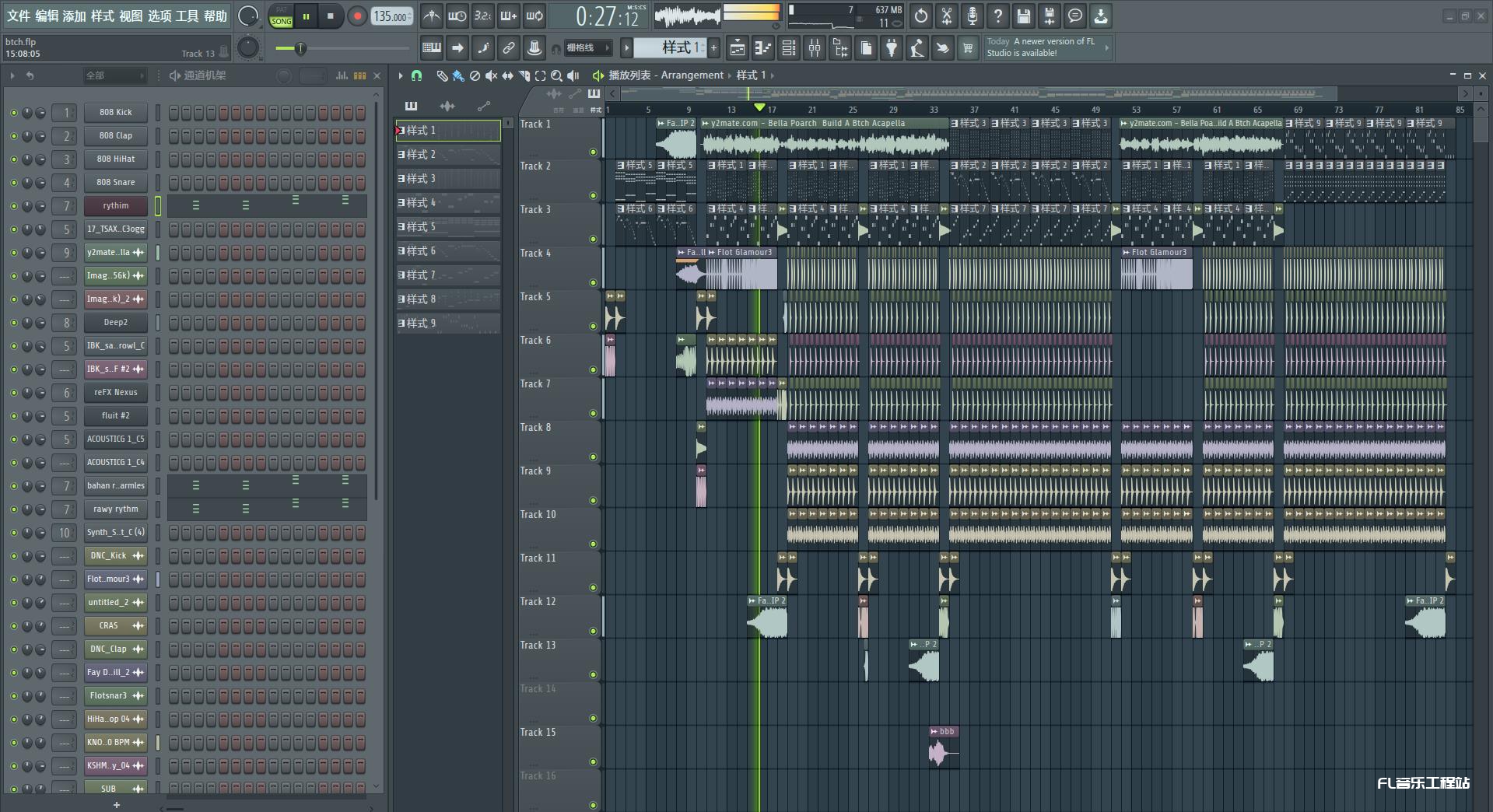Screen dimensions: 1493x812
Task: Open the channel rack graph editor icon
Action: [x=342, y=75]
